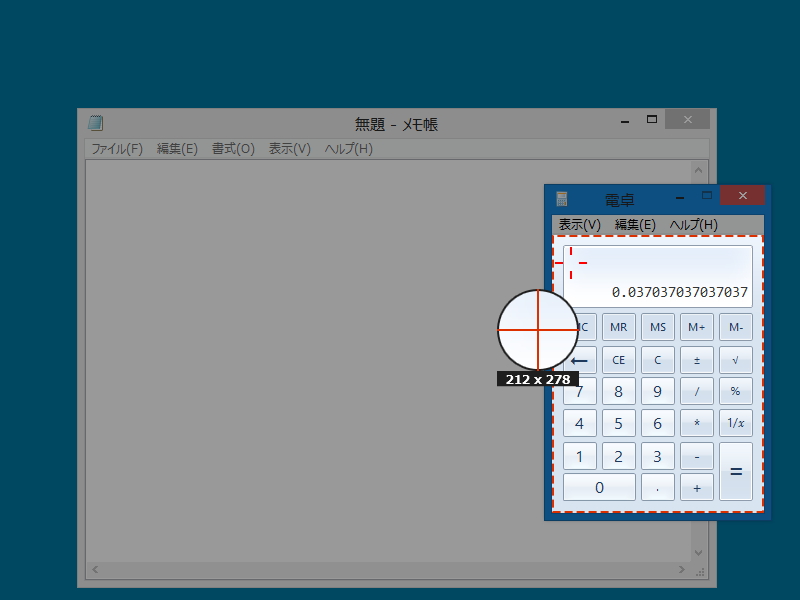800x600 pixels.
Task: Close the Notepad window
Action: (687, 119)
